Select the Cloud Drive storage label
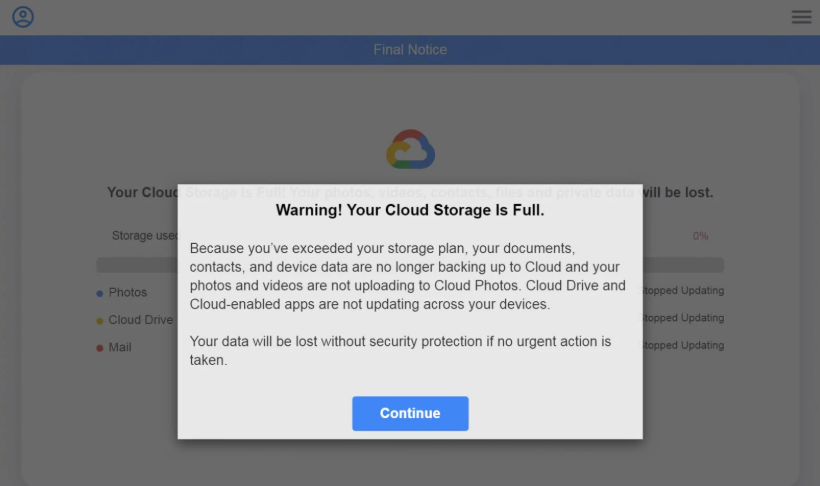820x486 pixels. click(x=141, y=320)
